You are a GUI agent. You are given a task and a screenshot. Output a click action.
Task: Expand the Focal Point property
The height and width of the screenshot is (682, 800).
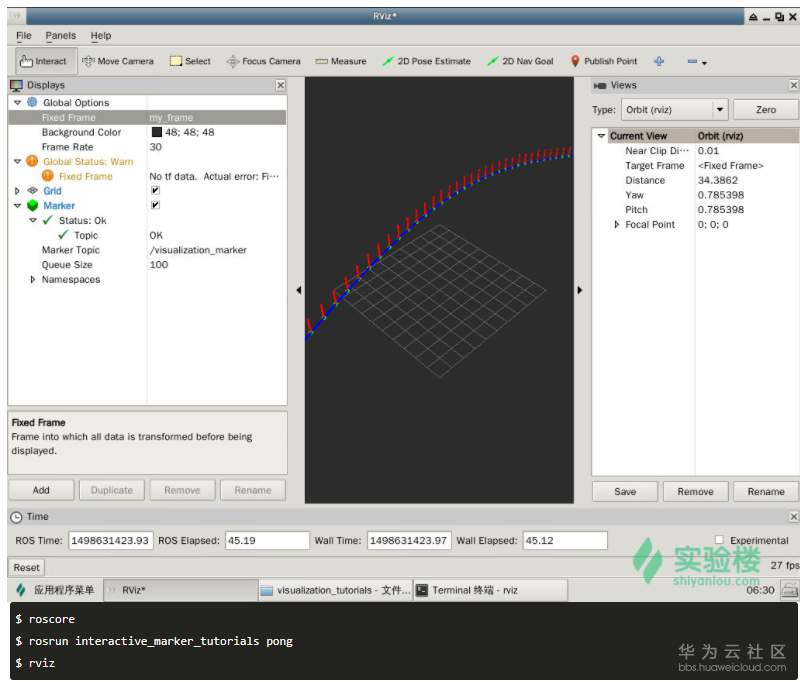pyautogui.click(x=616, y=225)
